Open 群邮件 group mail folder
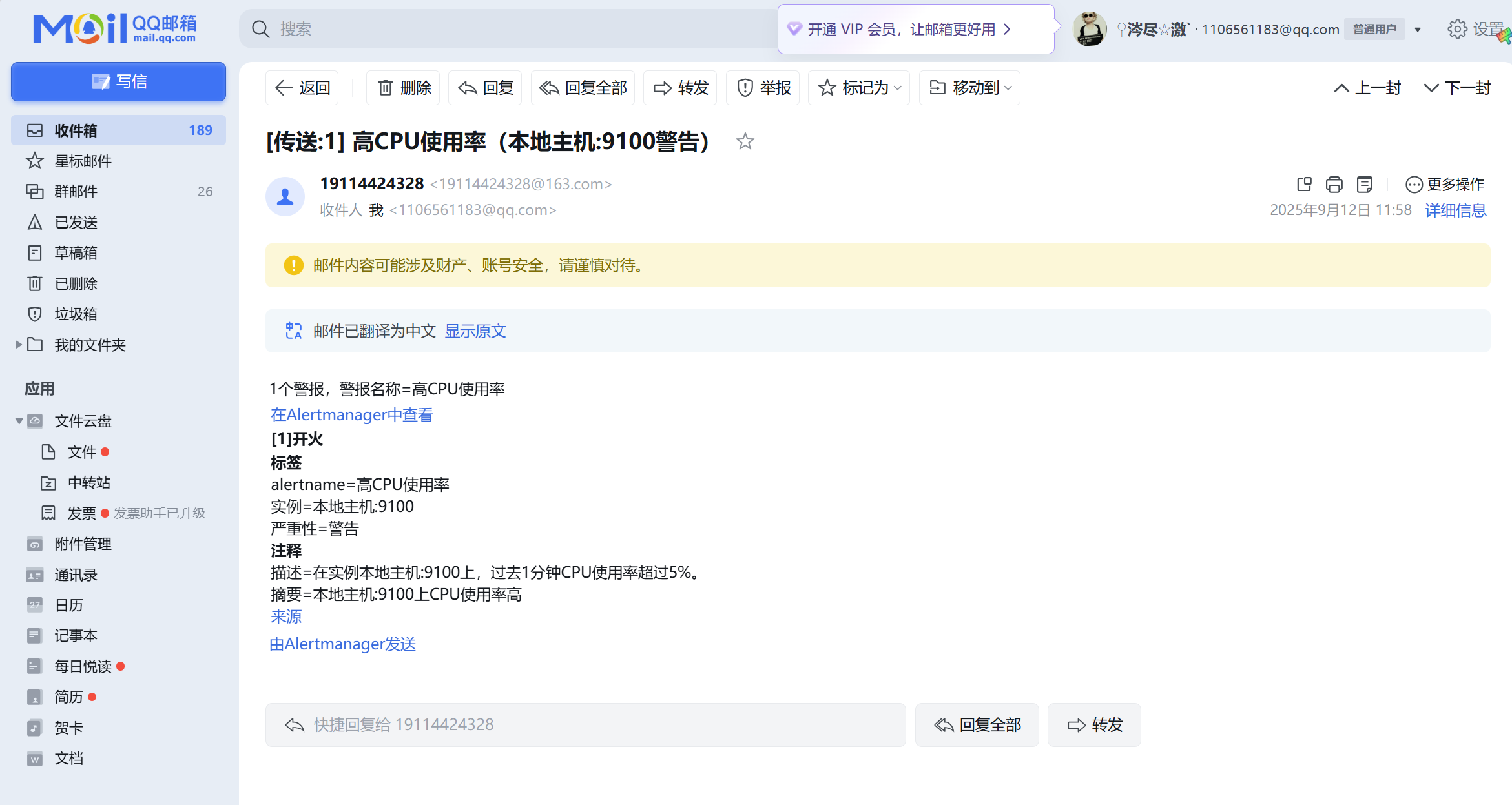Image resolution: width=1512 pixels, height=805 pixels. (x=118, y=191)
